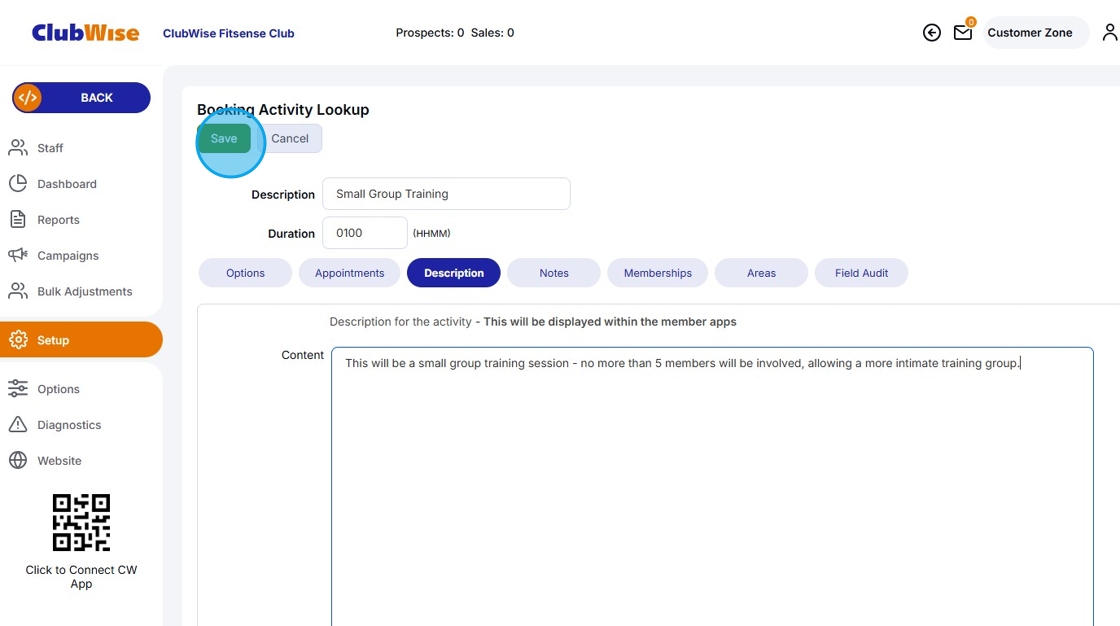Click the Website globe icon
Viewport: 1120px width, 626px height.
18,460
